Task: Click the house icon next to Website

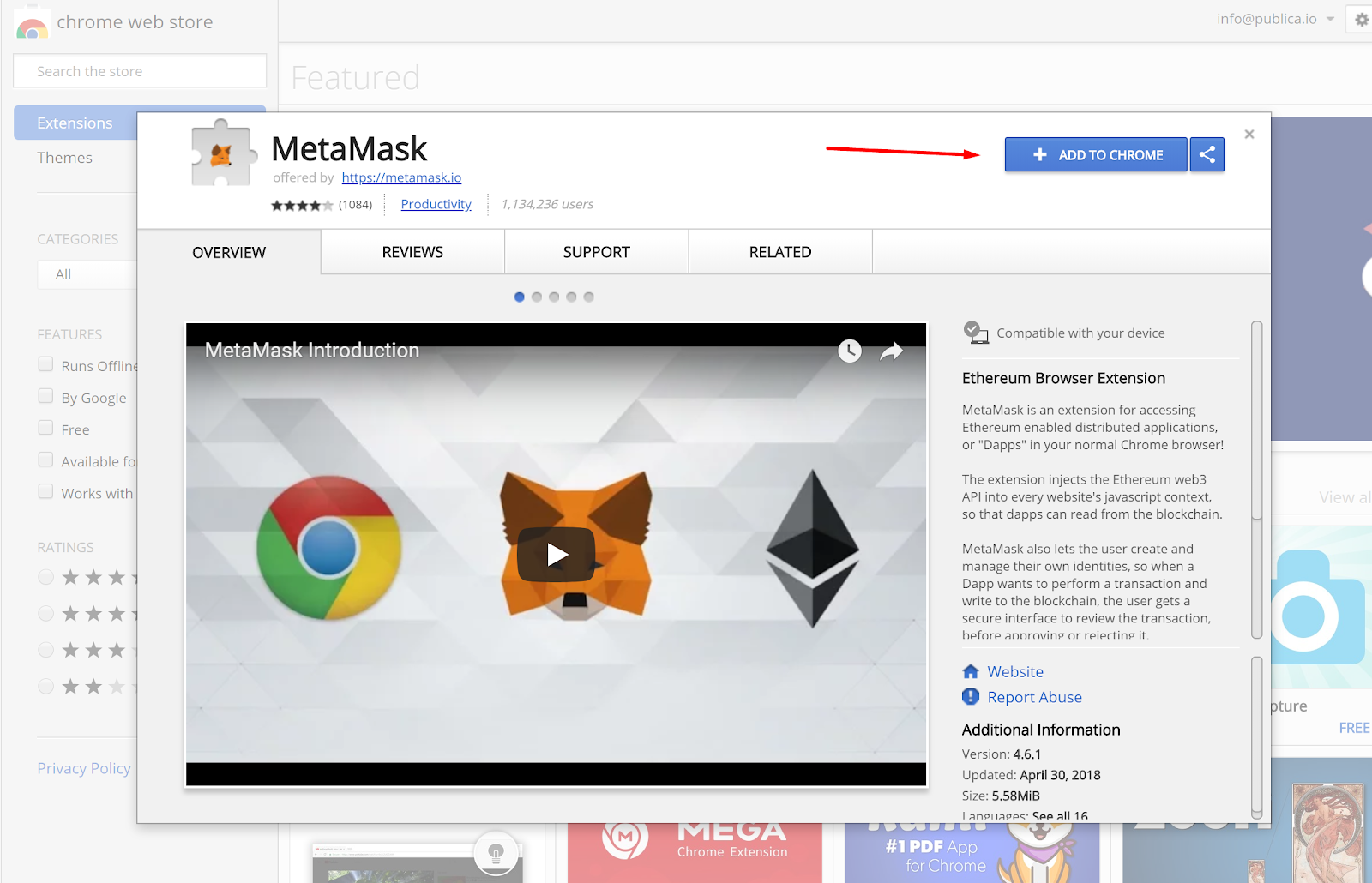Action: 971,671
